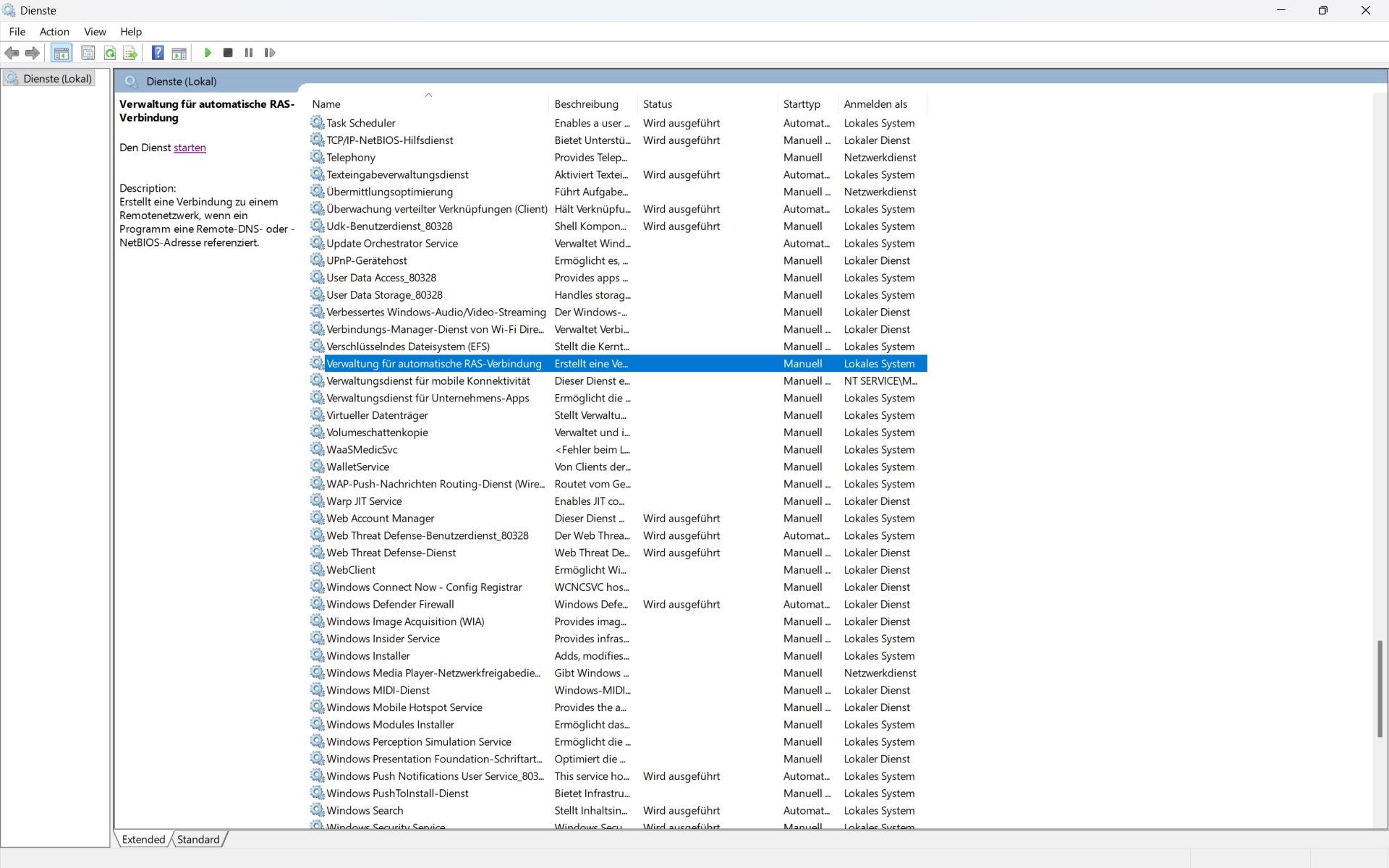Click the Pause Service toolbar icon
The image size is (1389, 868).
(249, 53)
